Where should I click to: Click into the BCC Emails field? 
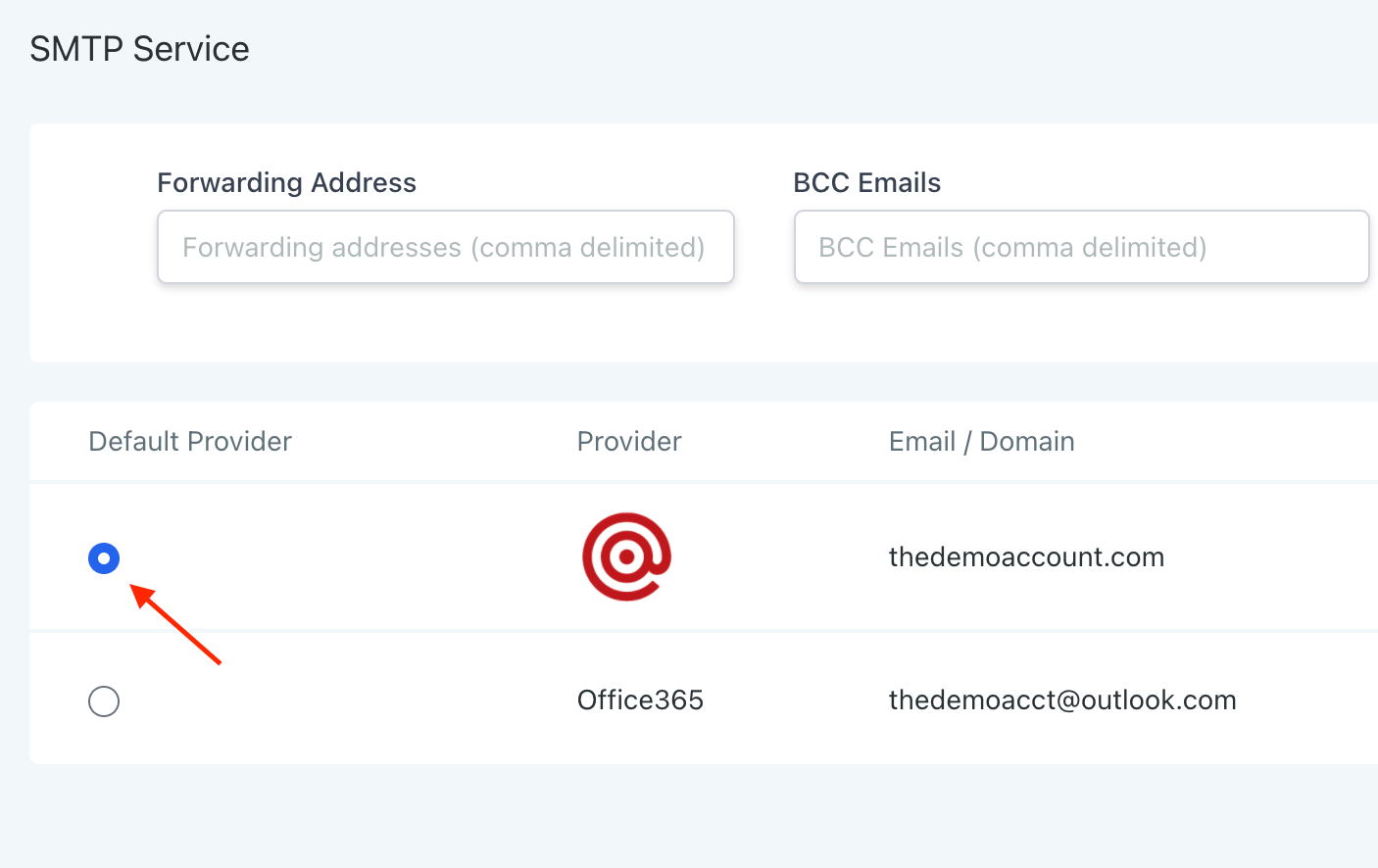pos(1081,247)
